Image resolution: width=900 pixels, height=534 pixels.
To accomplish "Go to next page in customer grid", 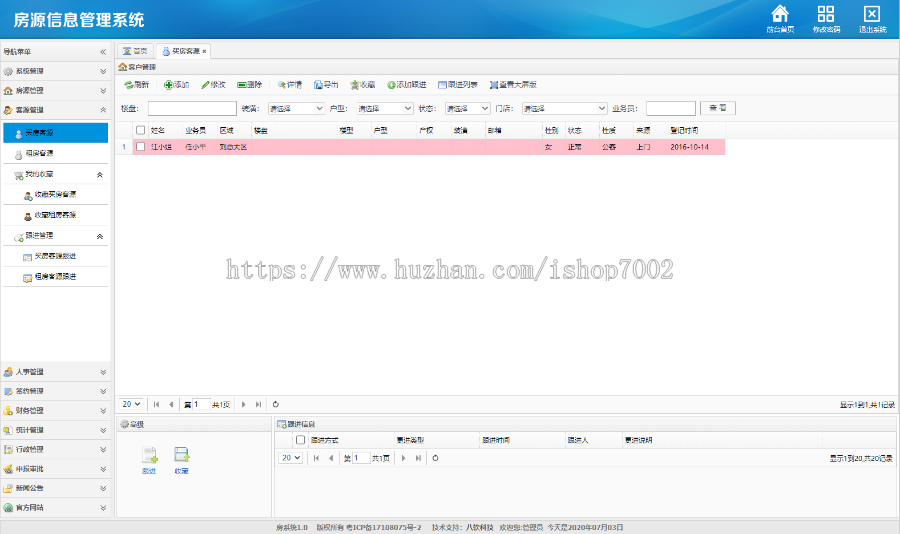I will [x=243, y=405].
